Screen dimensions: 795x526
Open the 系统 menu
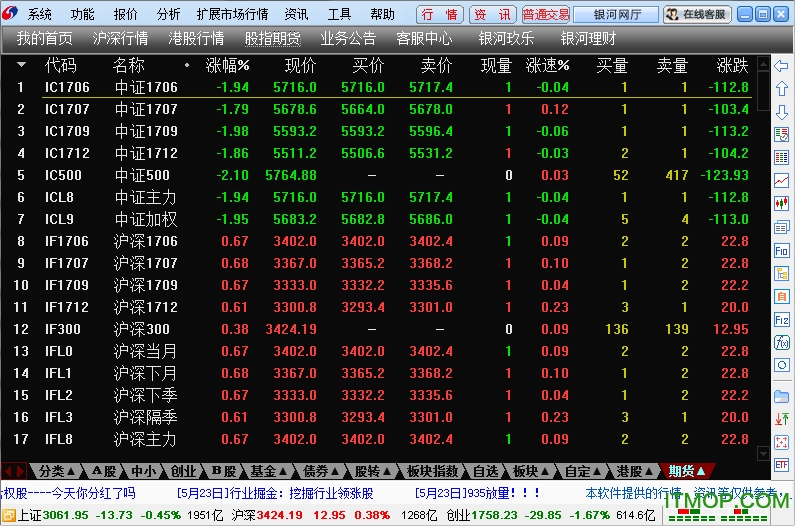40,14
